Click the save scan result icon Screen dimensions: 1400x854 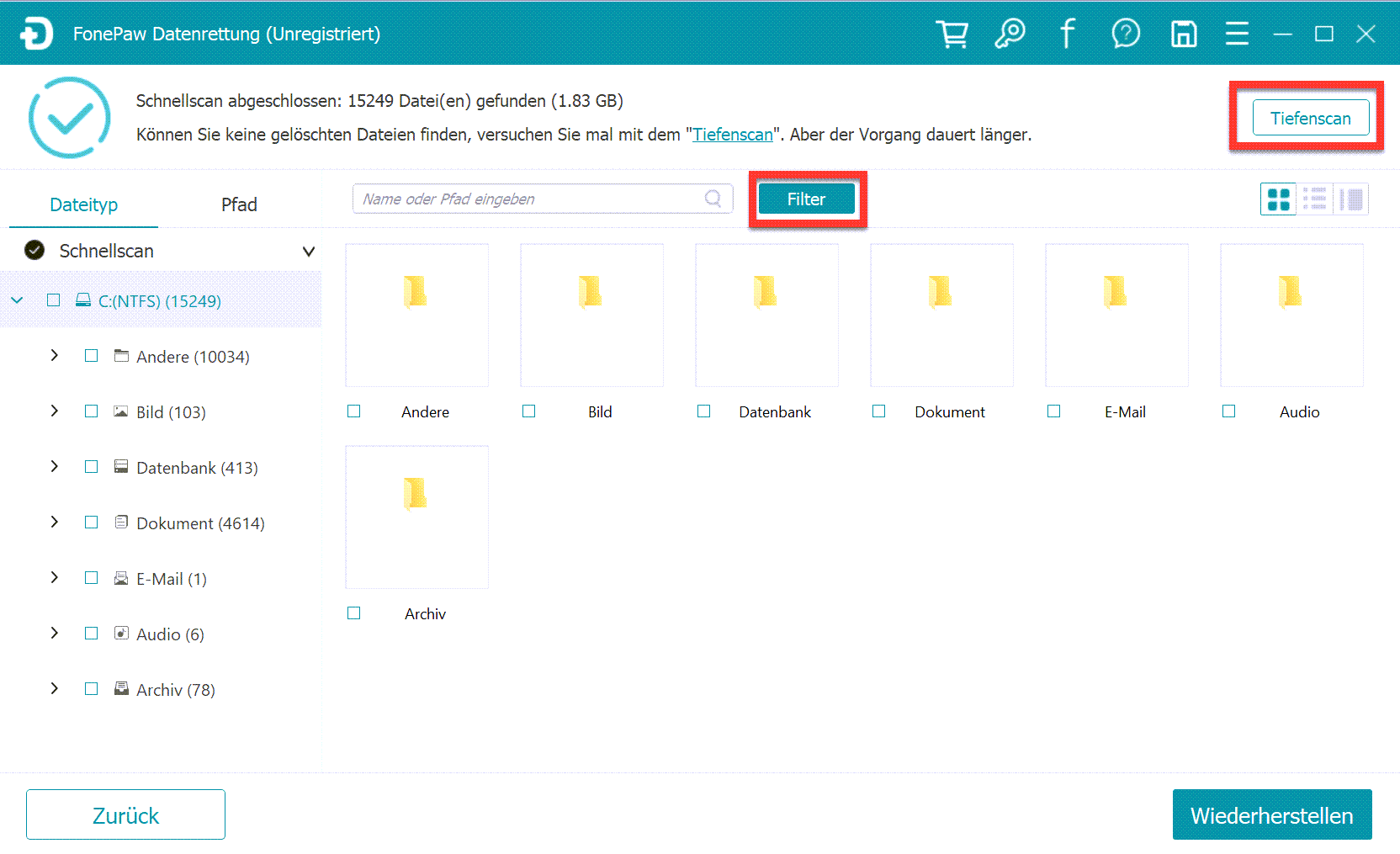coord(1184,34)
